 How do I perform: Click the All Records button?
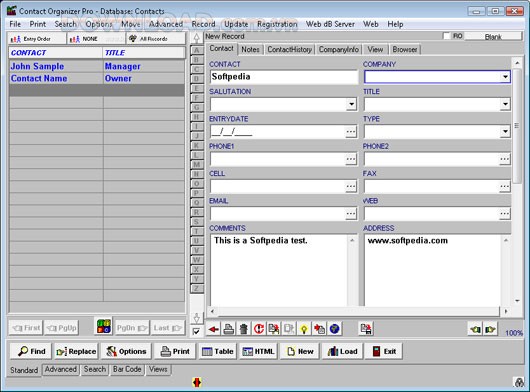(x=156, y=39)
